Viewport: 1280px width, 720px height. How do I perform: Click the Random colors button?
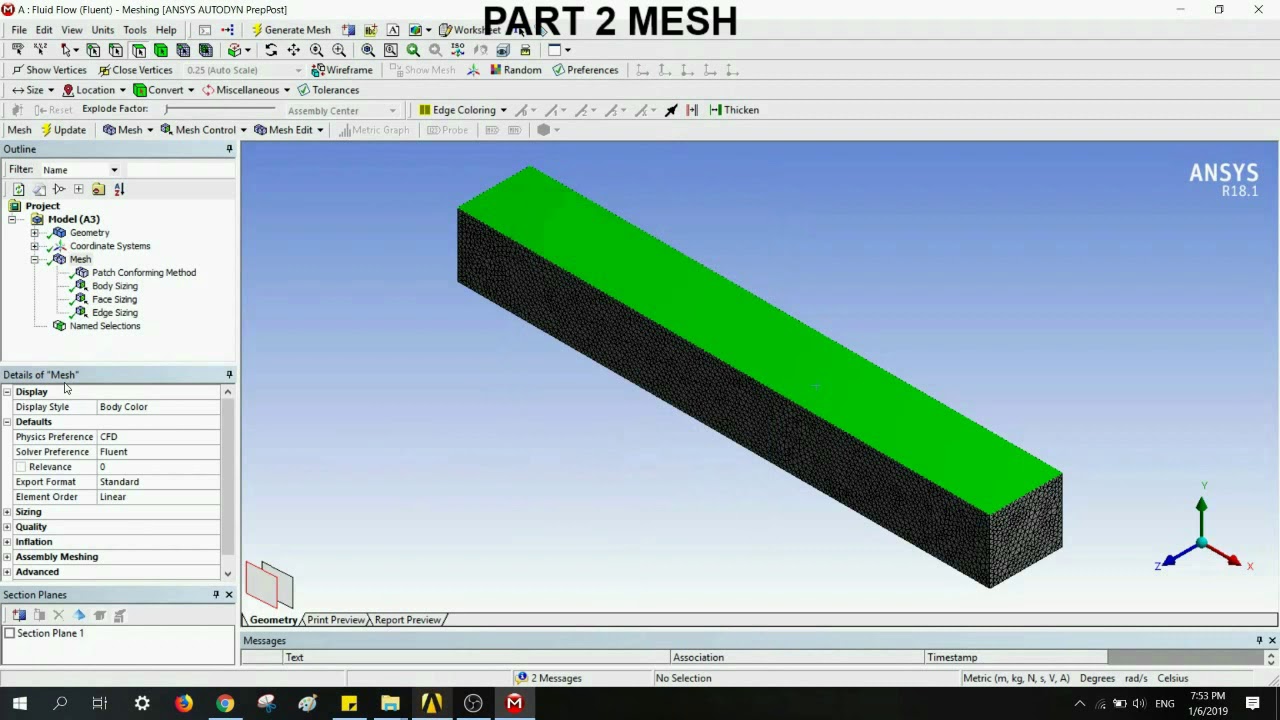click(x=515, y=70)
